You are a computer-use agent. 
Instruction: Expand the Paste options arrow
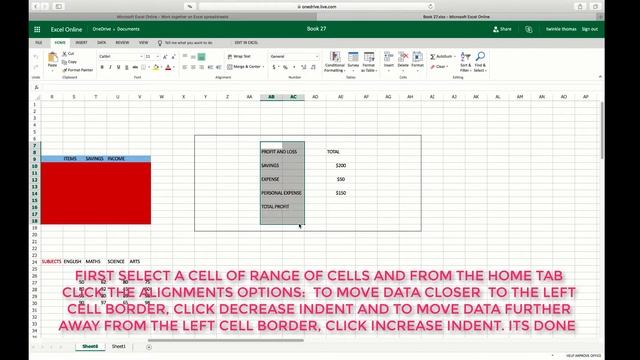click(53, 71)
